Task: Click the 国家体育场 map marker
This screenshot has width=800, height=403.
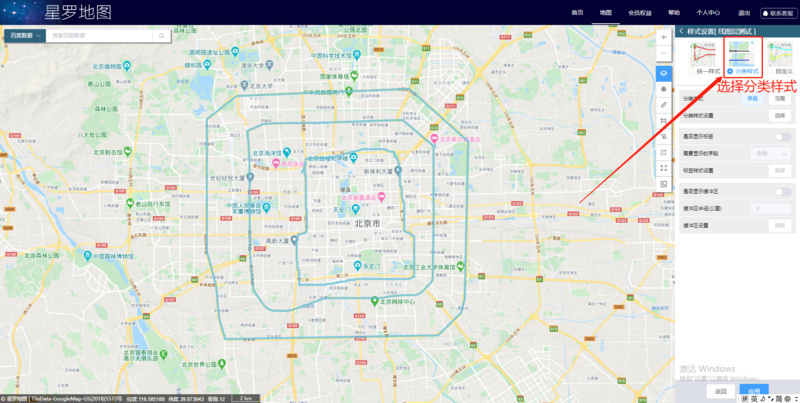Action: (x=353, y=76)
